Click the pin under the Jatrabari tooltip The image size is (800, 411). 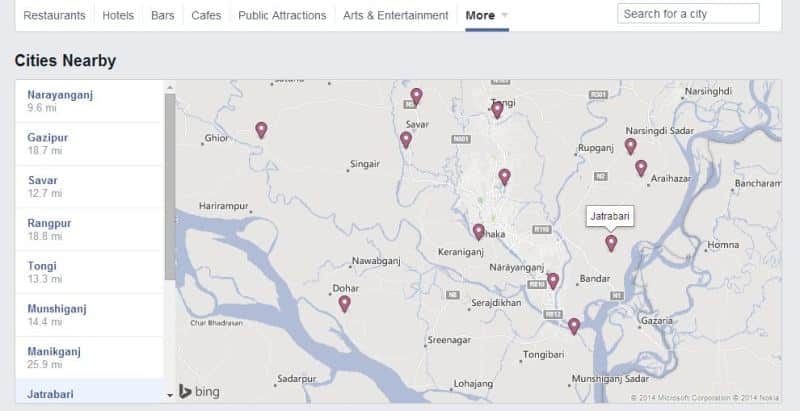coord(611,243)
